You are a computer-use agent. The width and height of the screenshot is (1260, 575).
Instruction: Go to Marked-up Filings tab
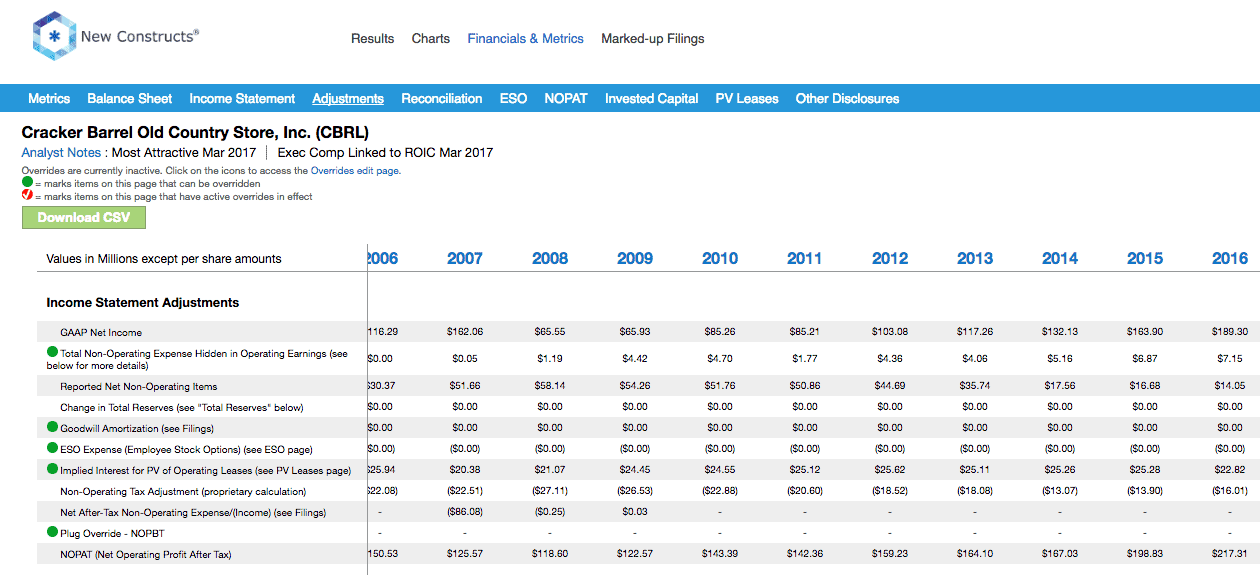(653, 38)
